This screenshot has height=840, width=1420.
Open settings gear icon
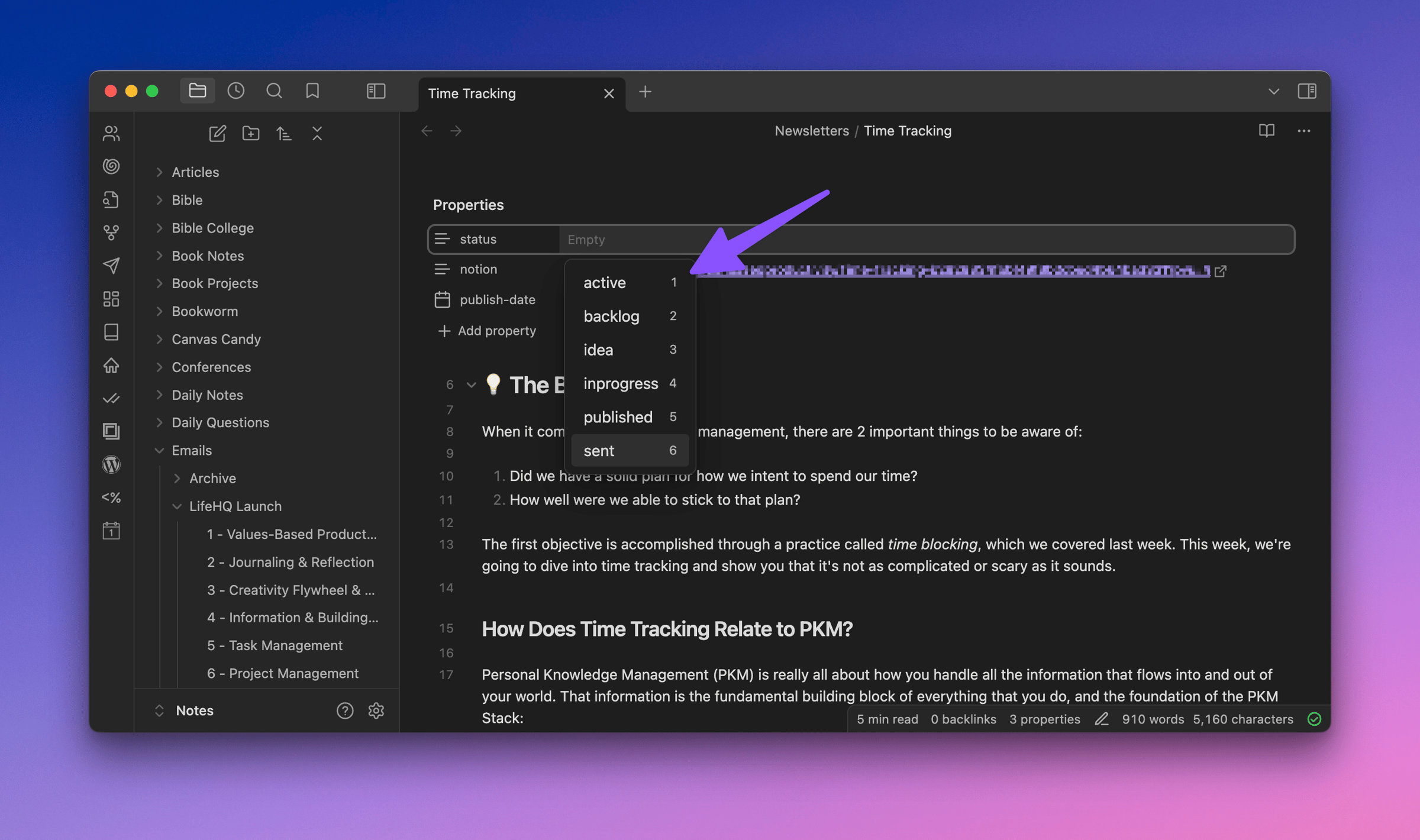[x=376, y=710]
